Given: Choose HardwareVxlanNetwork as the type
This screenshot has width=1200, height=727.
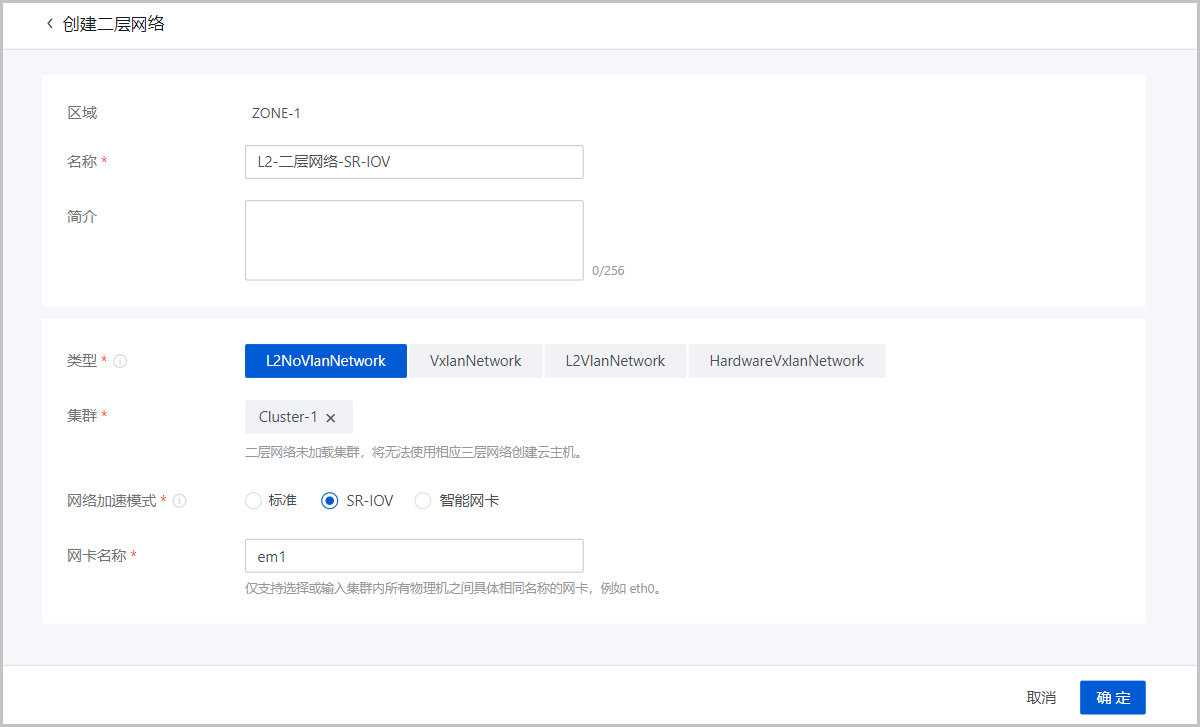Looking at the screenshot, I should tap(787, 361).
